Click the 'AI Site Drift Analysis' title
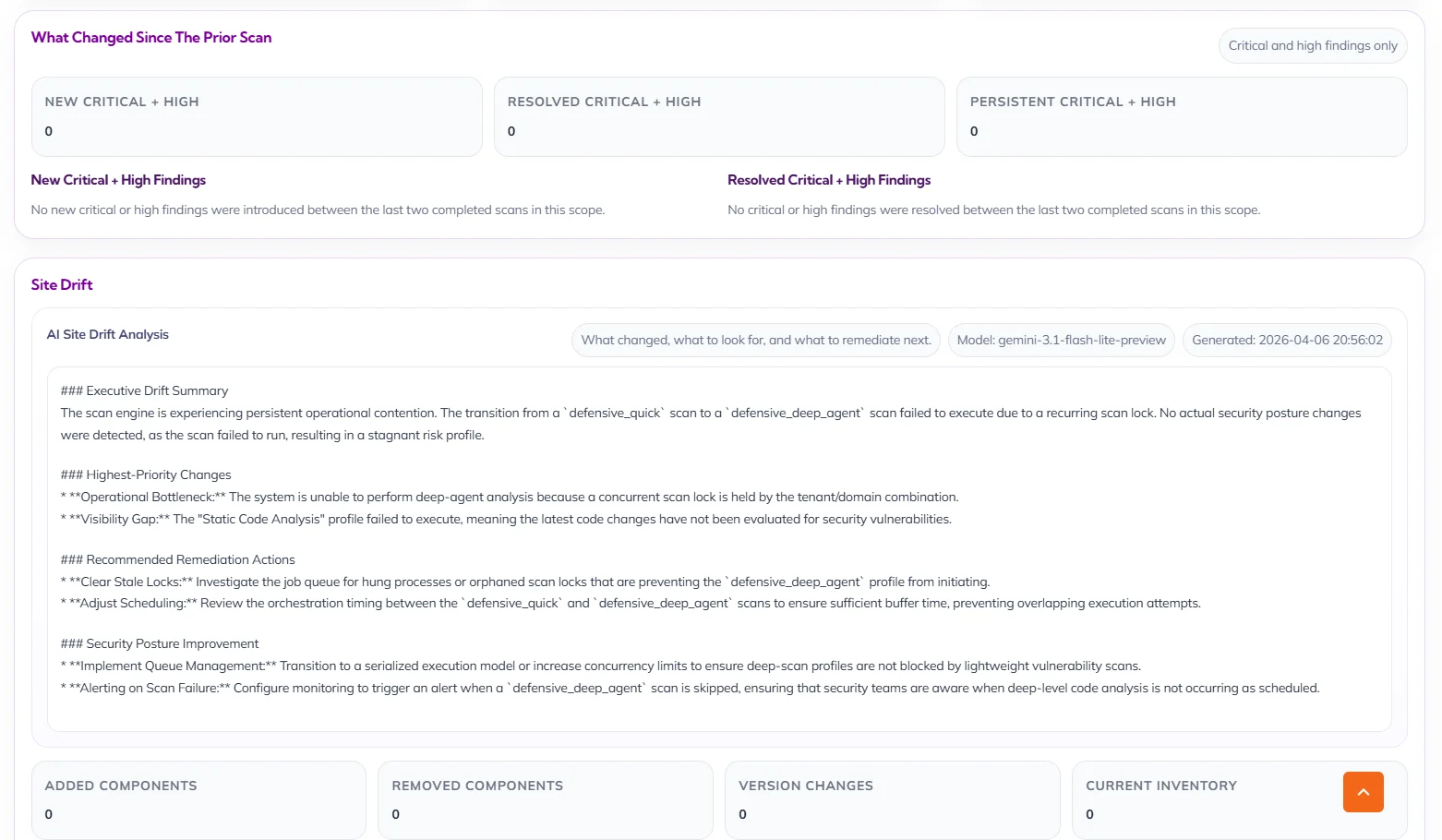Viewport: 1442px width, 840px height. pyautogui.click(x=108, y=335)
